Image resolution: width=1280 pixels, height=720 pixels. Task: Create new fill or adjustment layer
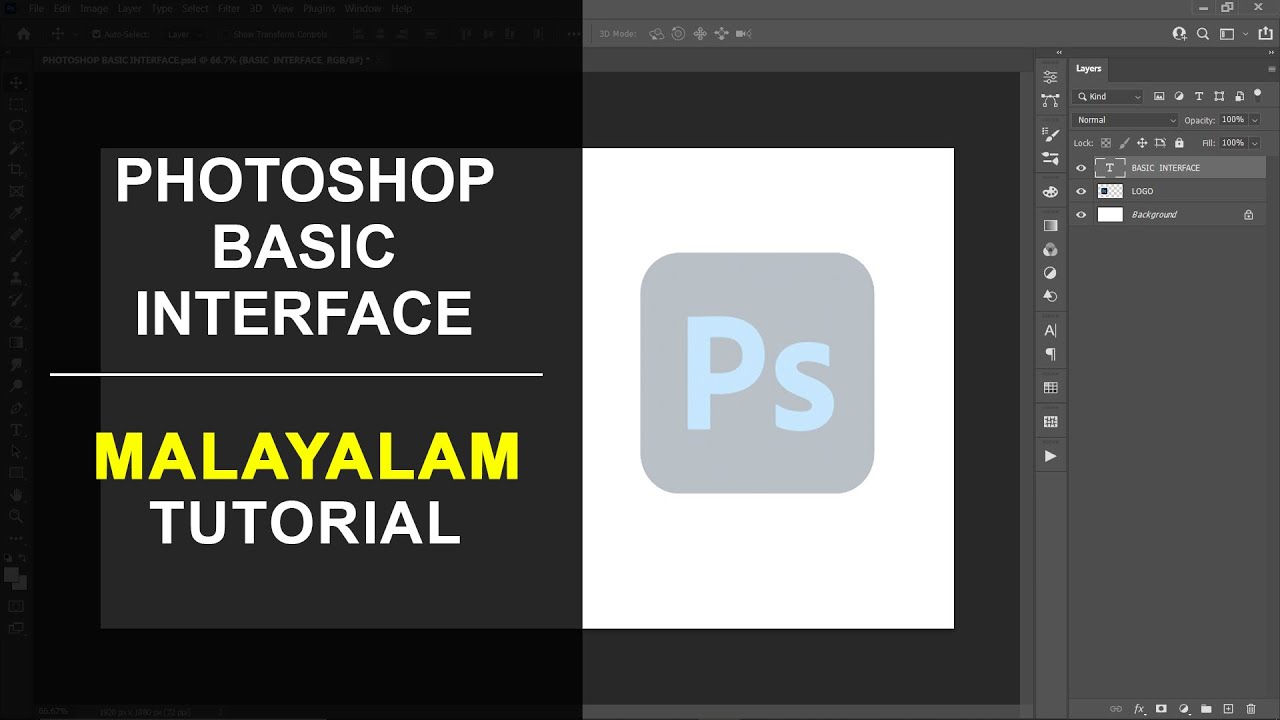click(1184, 709)
